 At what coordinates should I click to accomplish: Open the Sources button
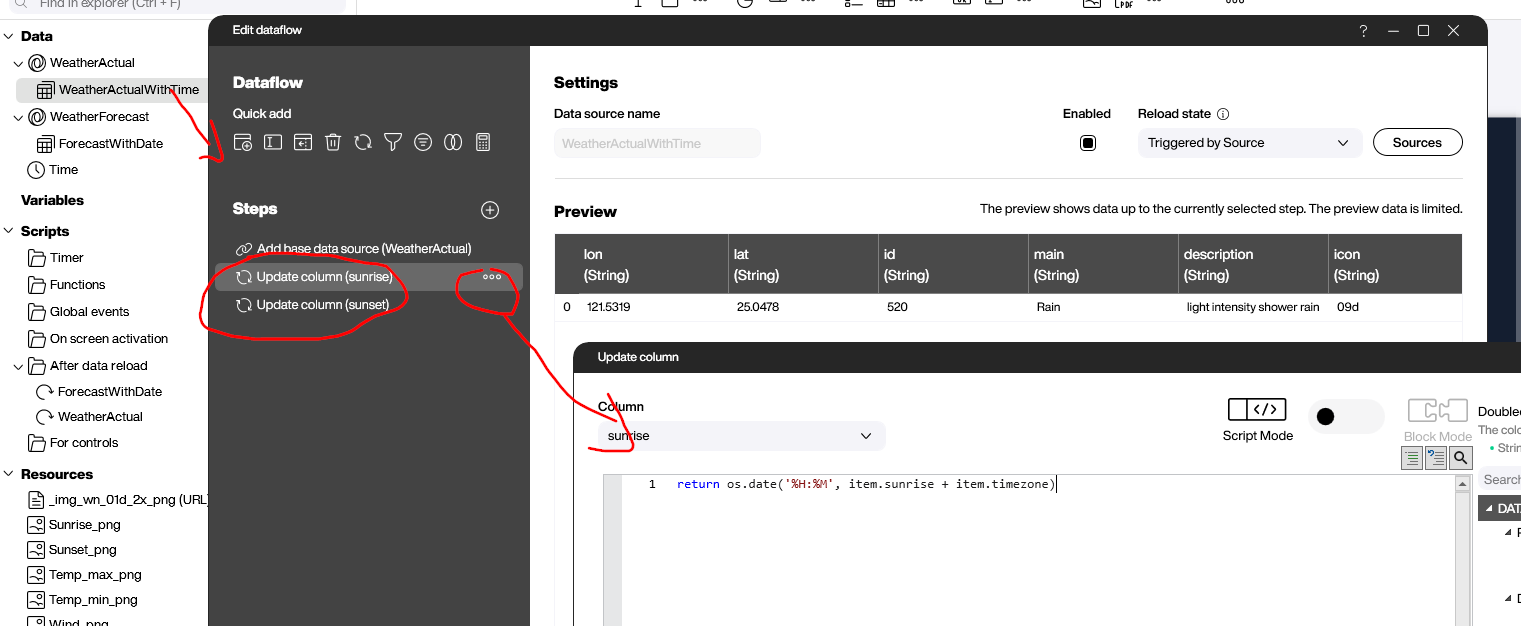coord(1417,143)
